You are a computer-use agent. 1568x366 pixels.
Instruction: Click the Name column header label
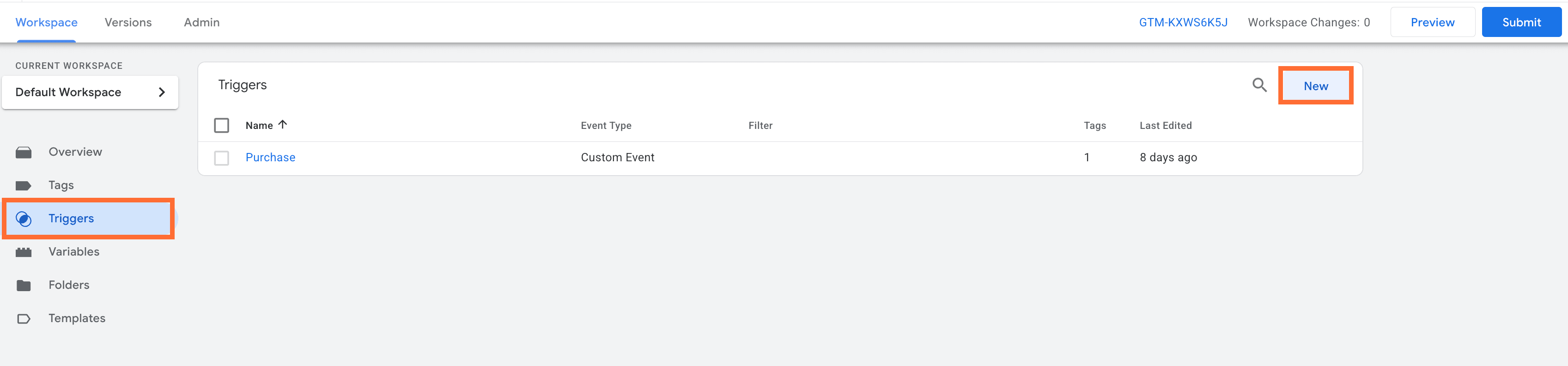(259, 125)
